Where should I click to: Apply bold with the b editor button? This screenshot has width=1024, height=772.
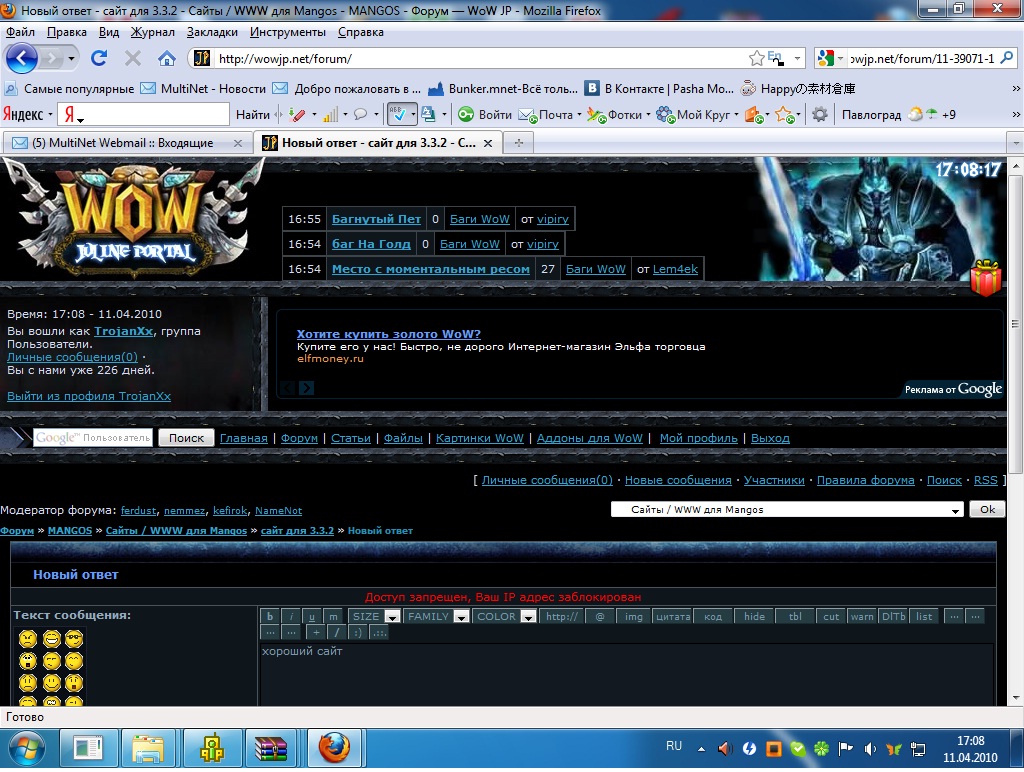point(269,616)
